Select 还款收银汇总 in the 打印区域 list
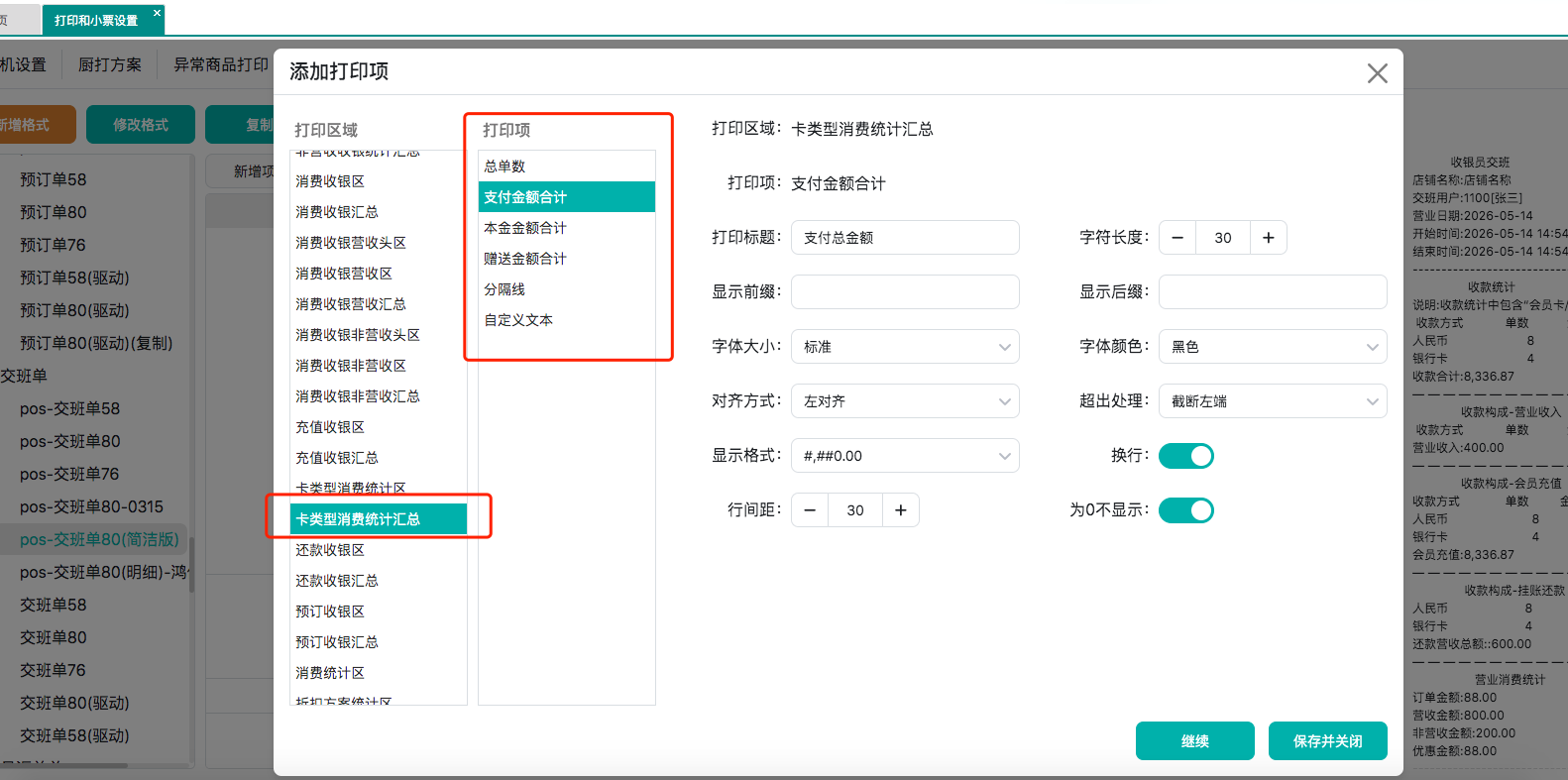The width and height of the screenshot is (1568, 780). (x=379, y=581)
